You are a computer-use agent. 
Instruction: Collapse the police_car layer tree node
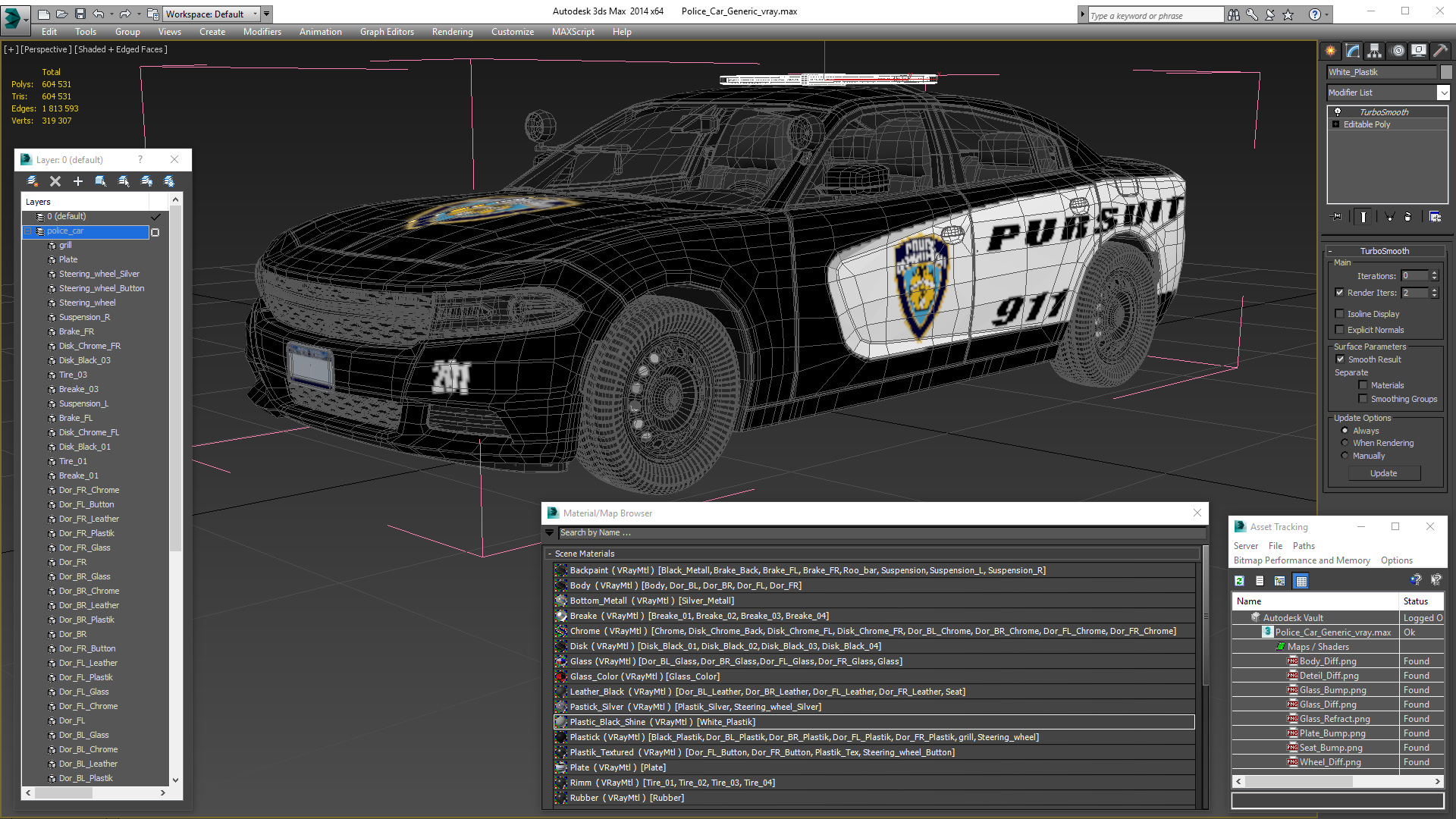27,231
